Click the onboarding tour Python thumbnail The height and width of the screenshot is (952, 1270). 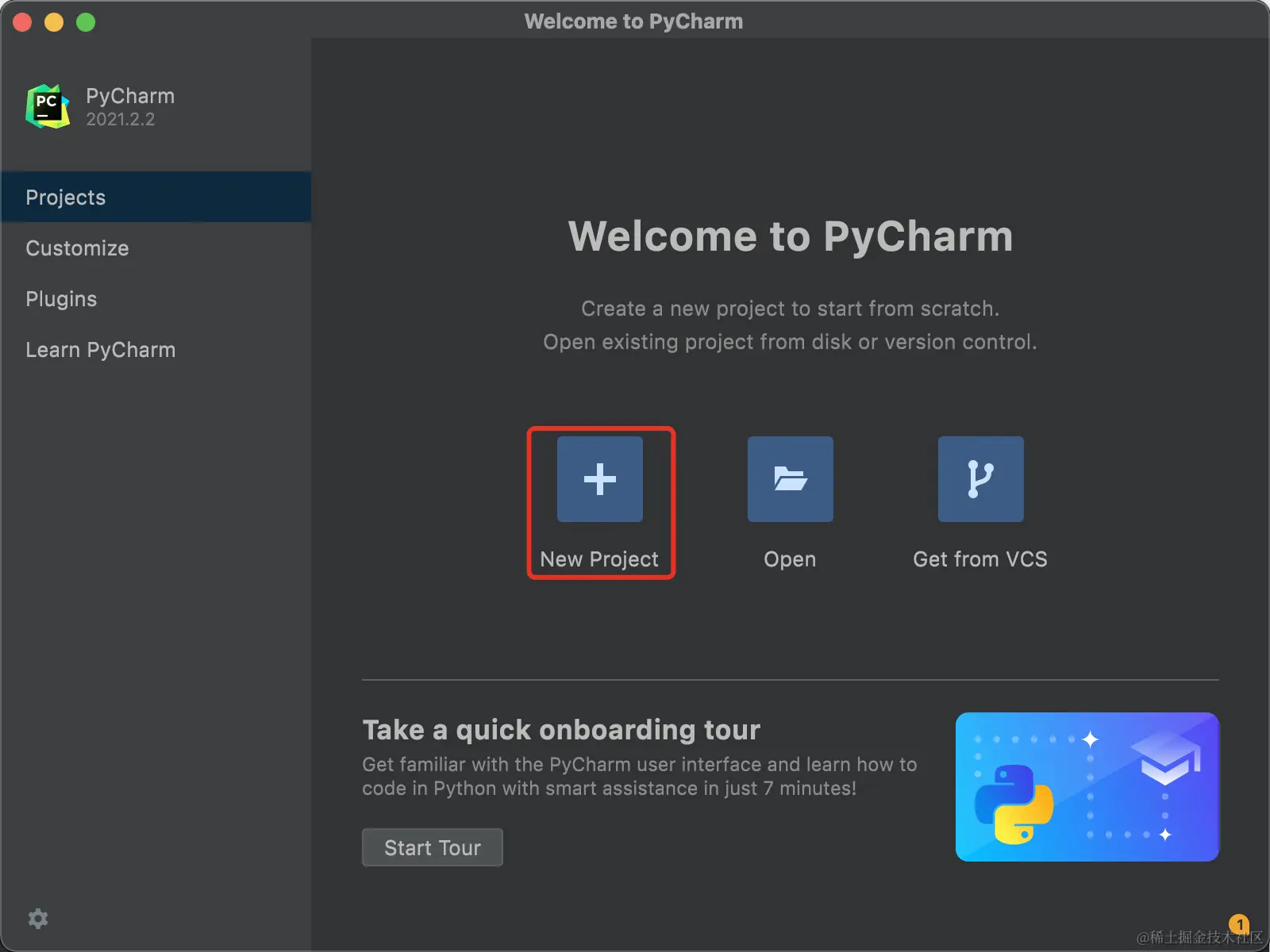[x=1087, y=787]
